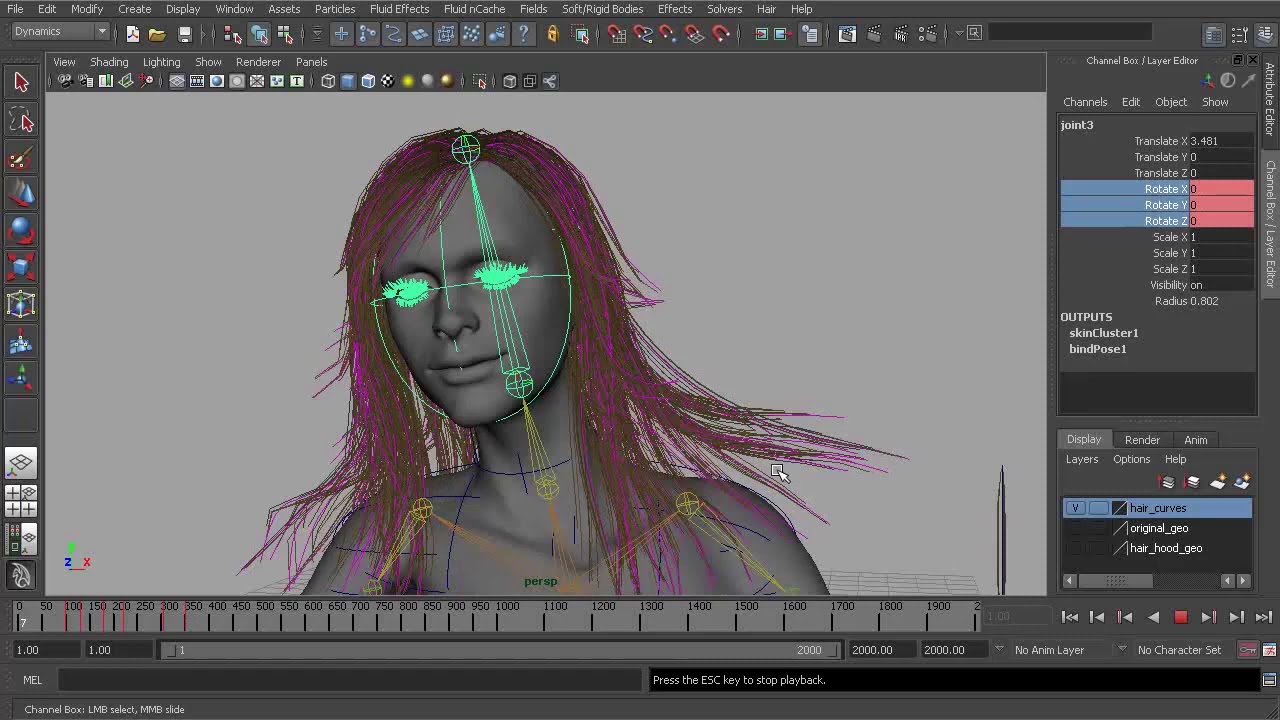Select skinCluster1 under OUTPUTS
The image size is (1280, 720).
[x=1103, y=333]
